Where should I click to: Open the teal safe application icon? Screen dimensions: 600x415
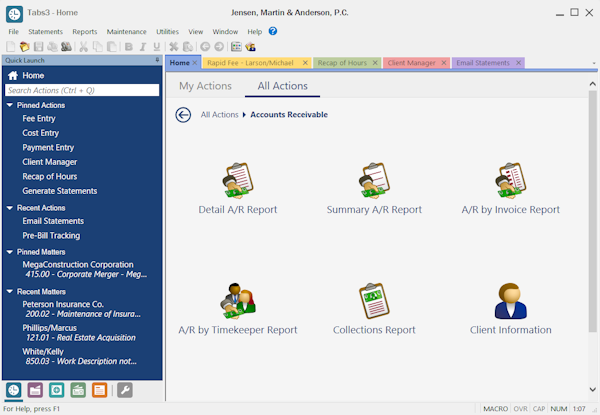coord(57,390)
